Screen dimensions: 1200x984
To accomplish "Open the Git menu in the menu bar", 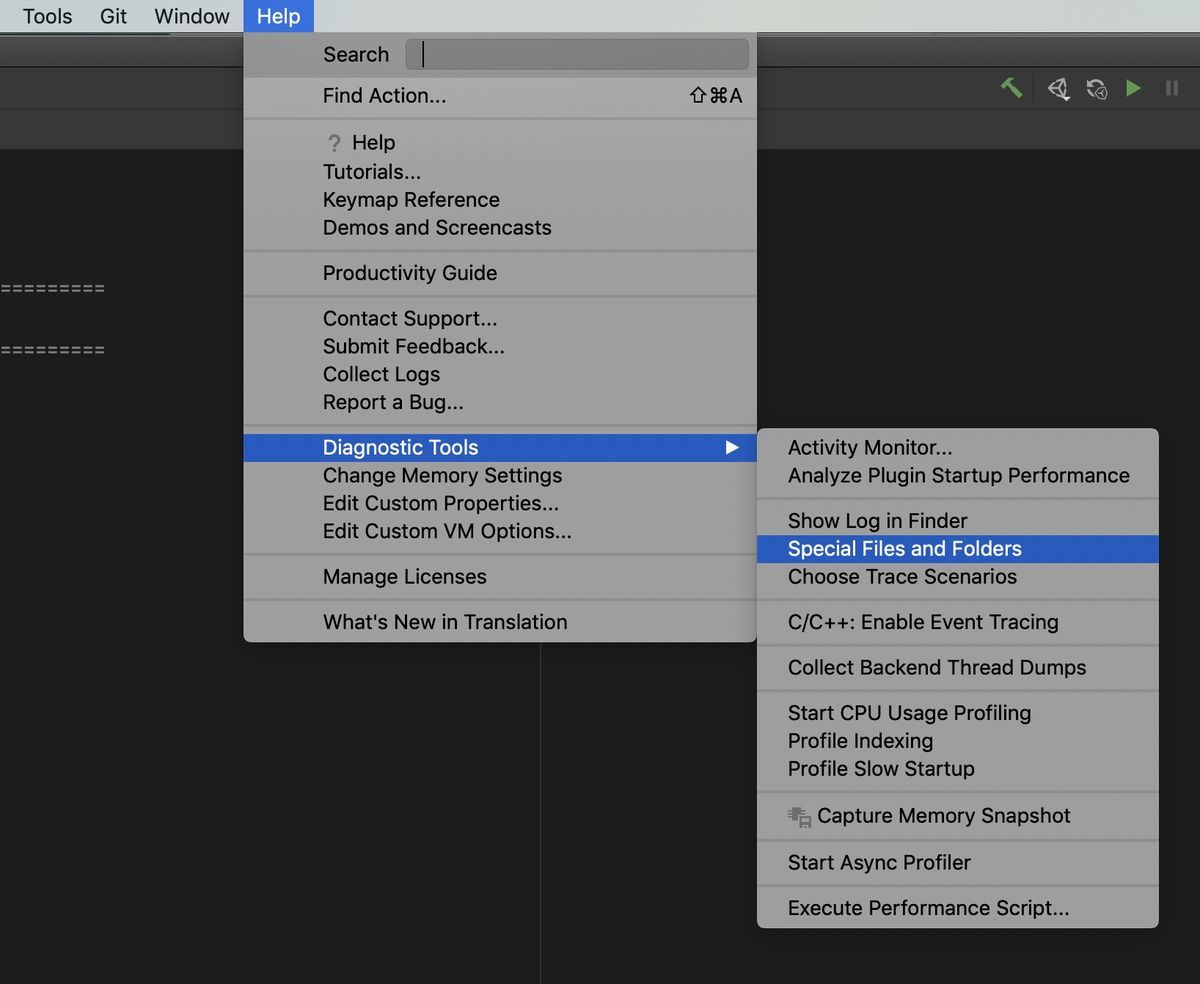I will click(114, 16).
